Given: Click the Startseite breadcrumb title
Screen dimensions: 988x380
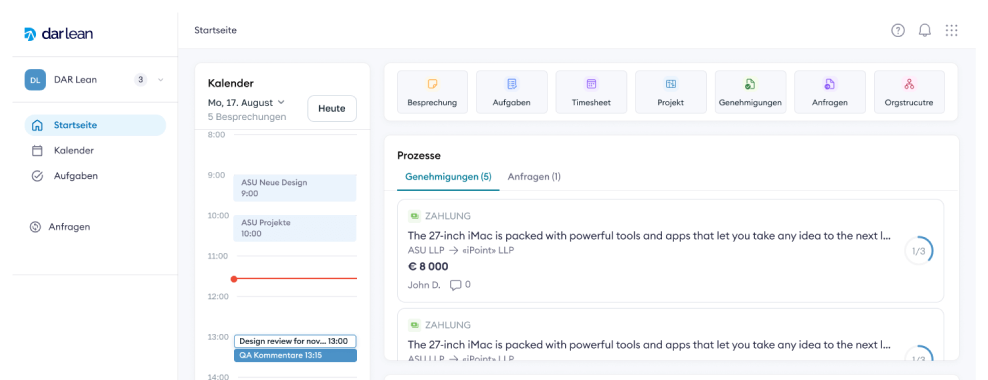Looking at the screenshot, I should pos(215,30).
